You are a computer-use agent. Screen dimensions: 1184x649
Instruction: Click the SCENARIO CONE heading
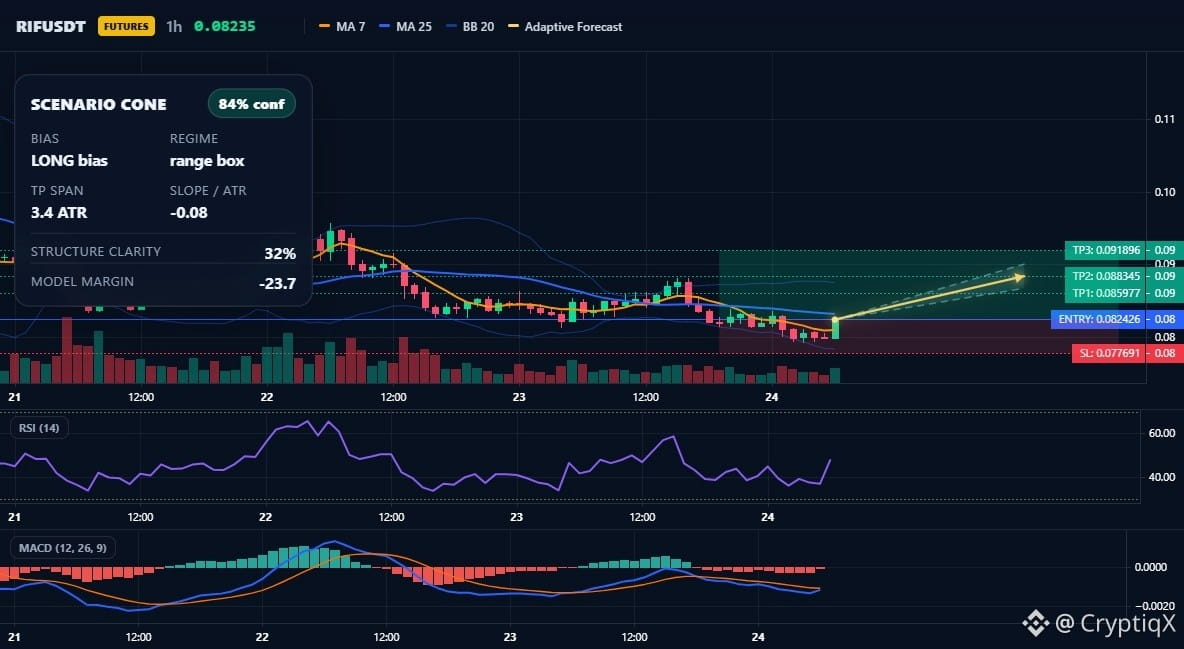(x=99, y=104)
